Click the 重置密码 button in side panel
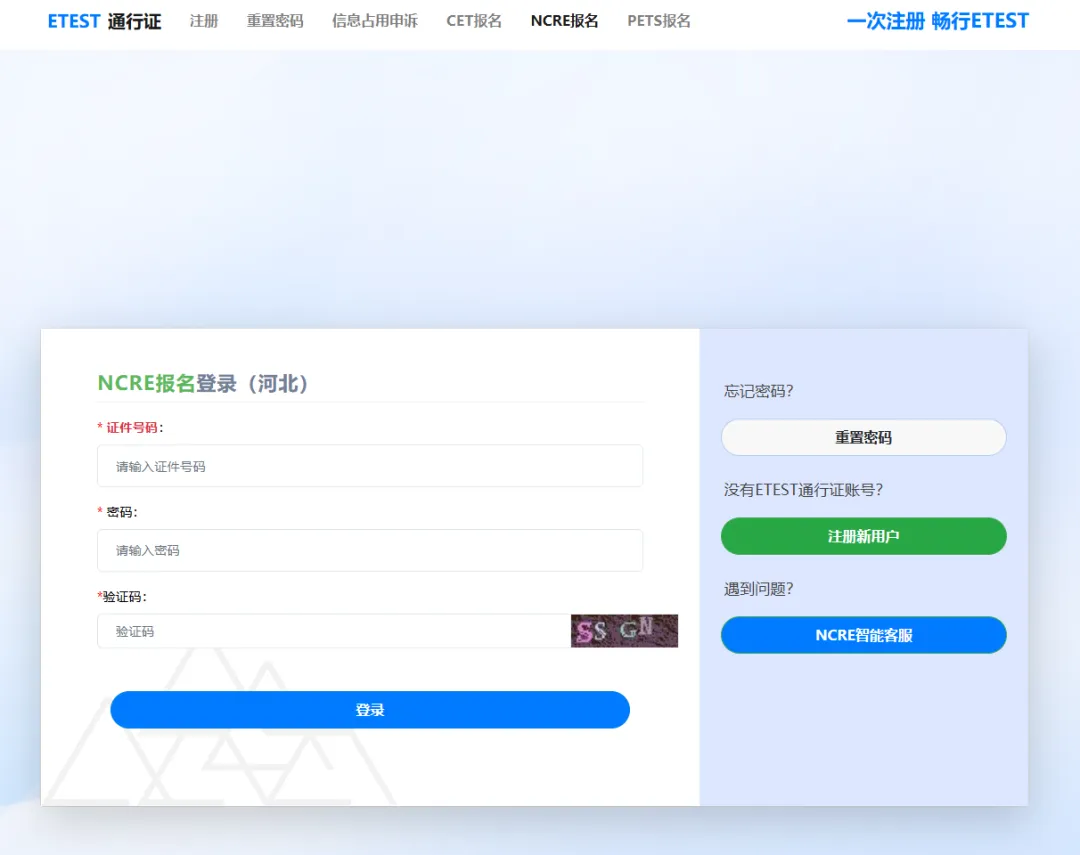Viewport: 1080px width, 855px height. click(864, 437)
